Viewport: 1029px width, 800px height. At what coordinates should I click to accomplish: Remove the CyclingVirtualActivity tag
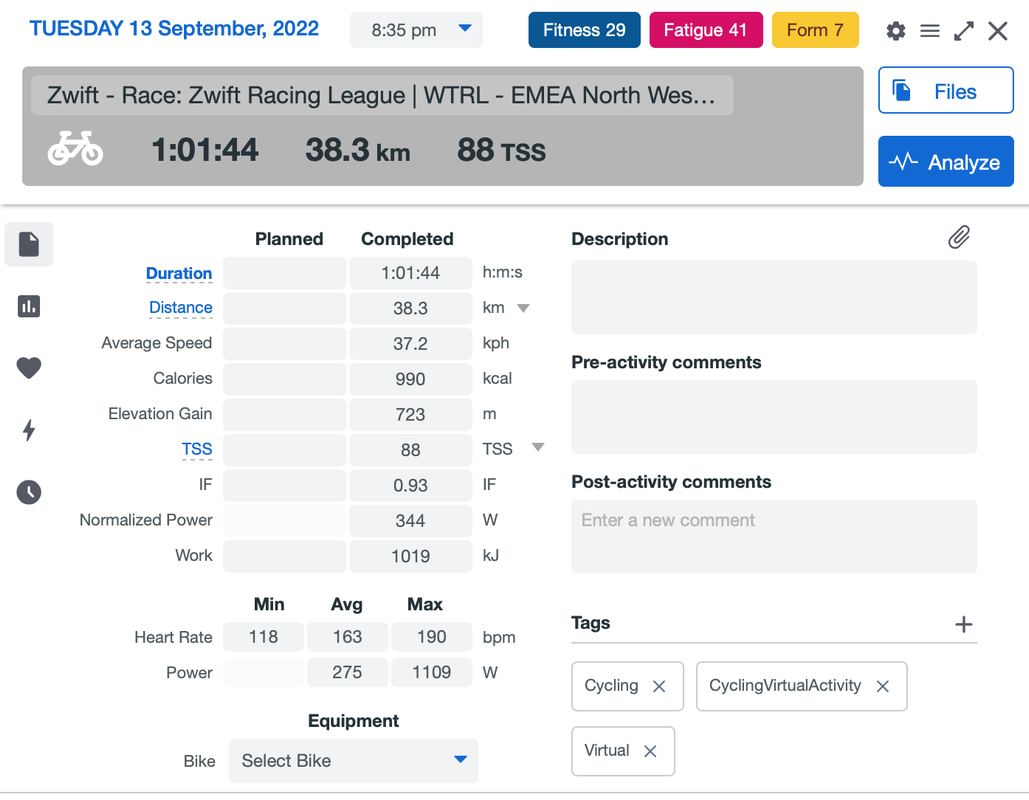[x=883, y=686]
